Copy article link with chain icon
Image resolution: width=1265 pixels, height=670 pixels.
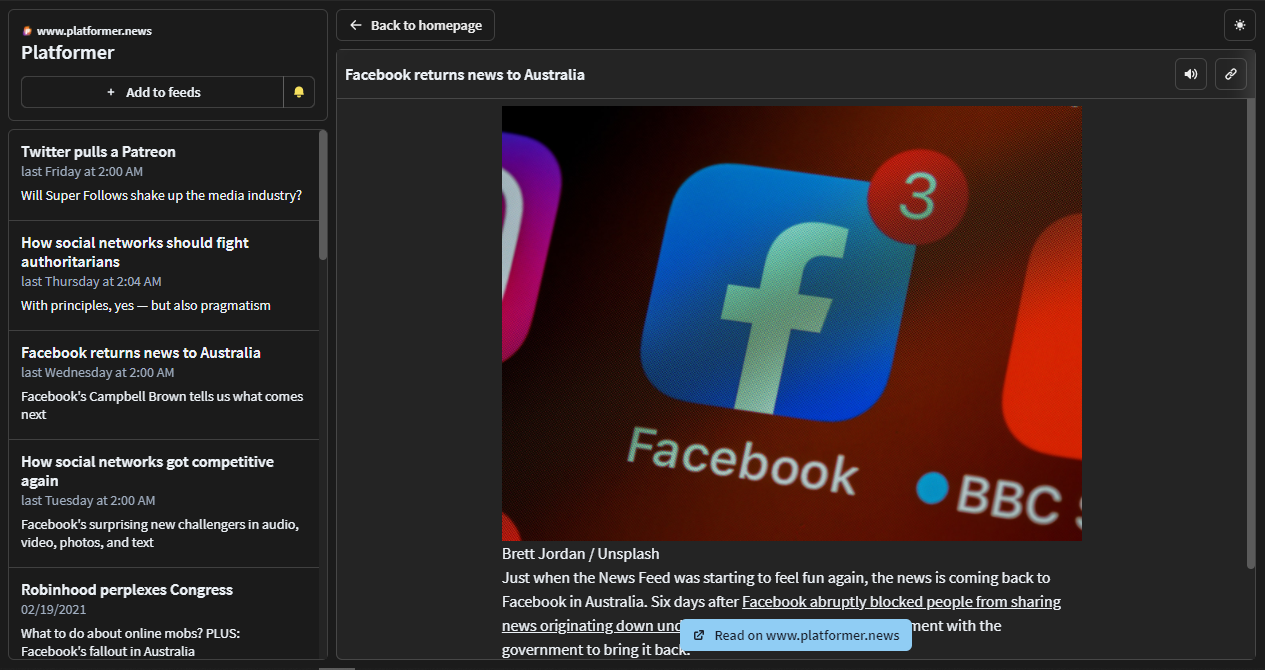coord(1231,74)
